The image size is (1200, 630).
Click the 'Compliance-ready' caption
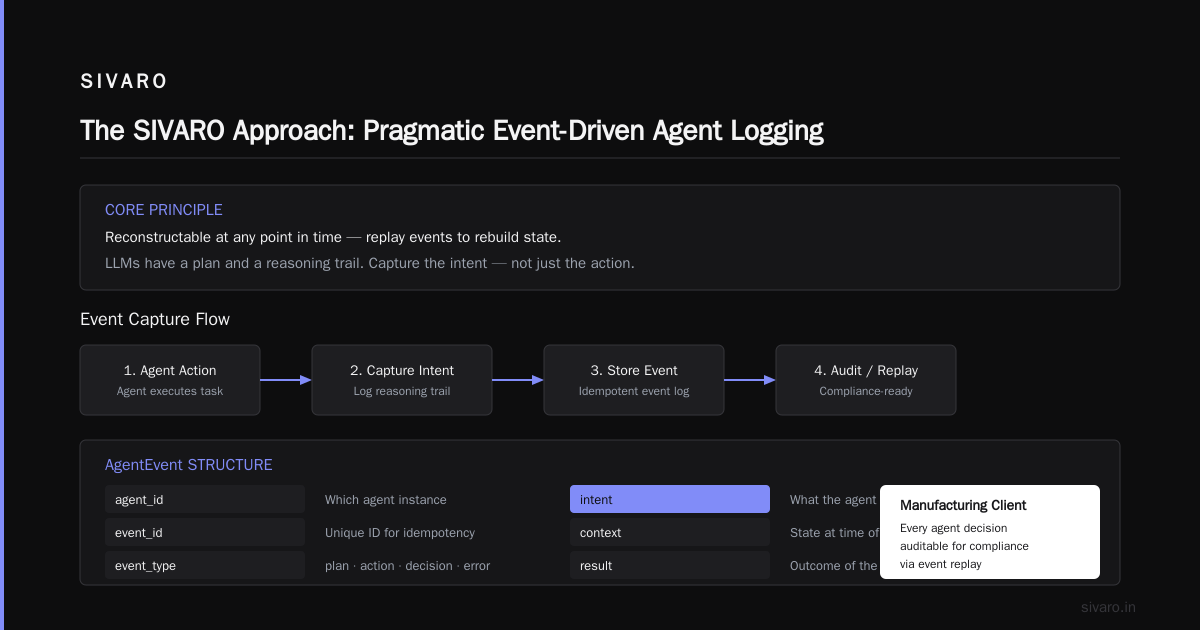coord(866,391)
